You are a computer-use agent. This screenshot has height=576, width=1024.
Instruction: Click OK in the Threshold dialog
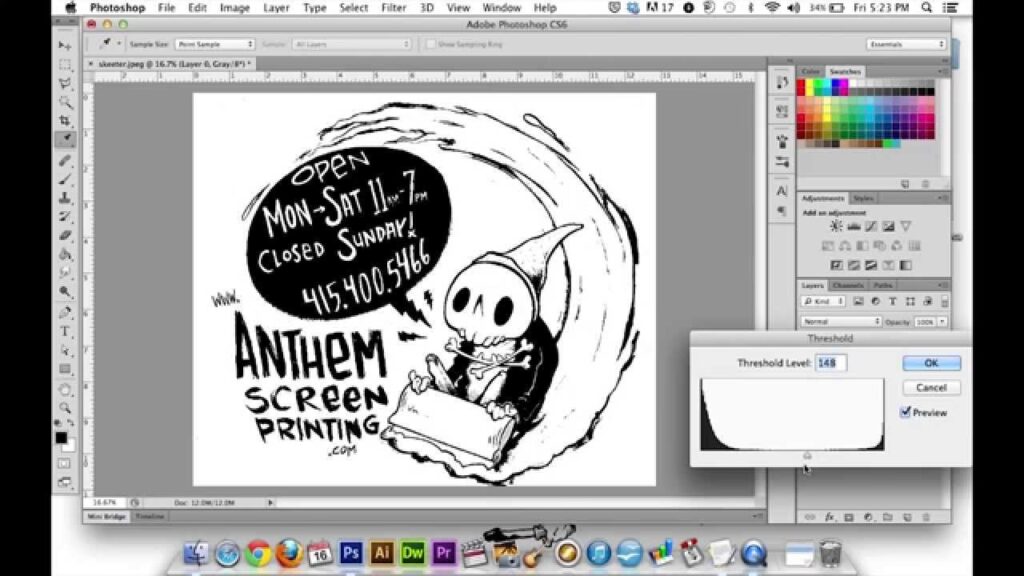coord(931,363)
